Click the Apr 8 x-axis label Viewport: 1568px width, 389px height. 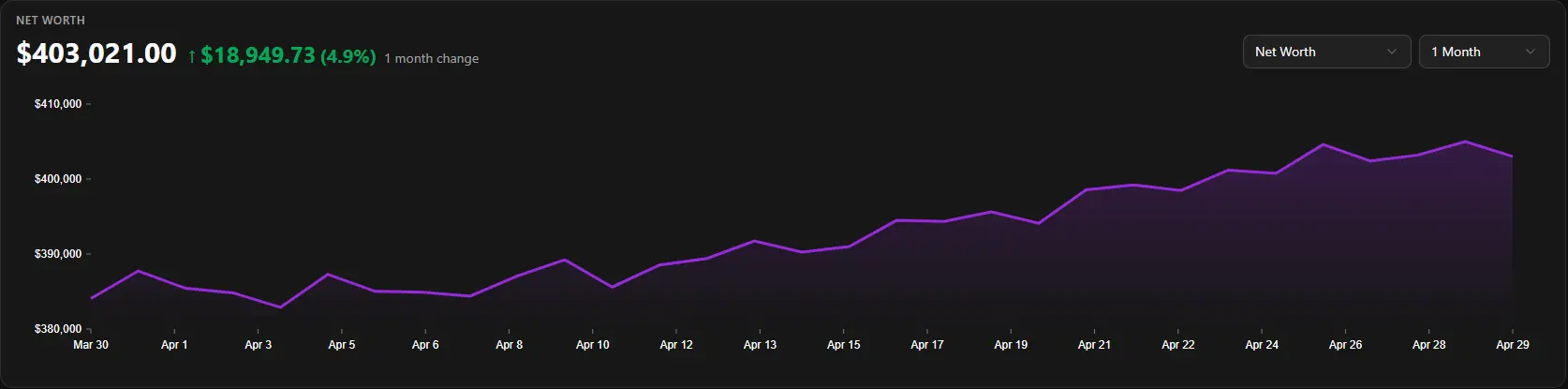point(510,345)
